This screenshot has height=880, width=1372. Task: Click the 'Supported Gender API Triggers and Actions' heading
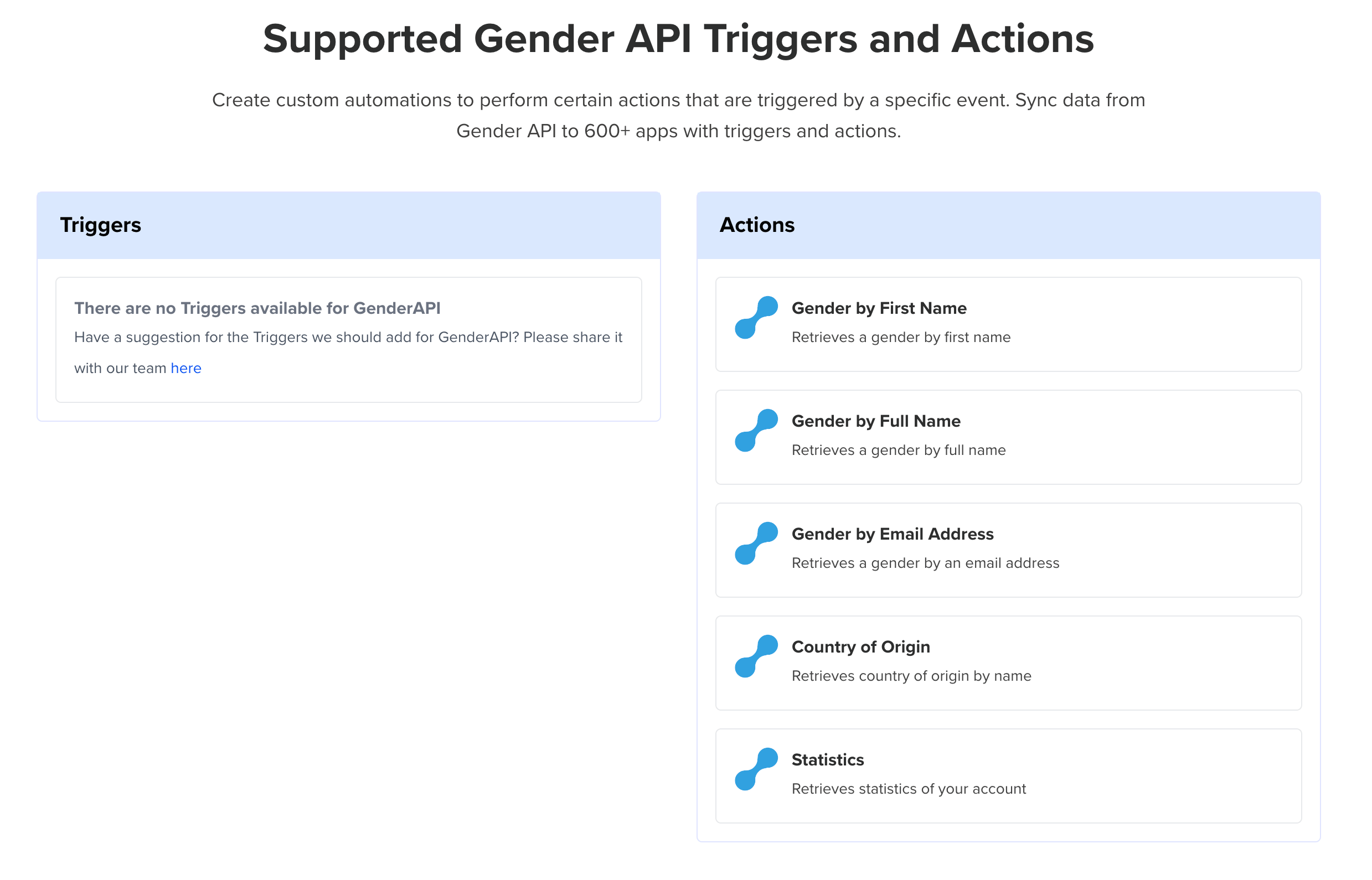click(x=679, y=39)
